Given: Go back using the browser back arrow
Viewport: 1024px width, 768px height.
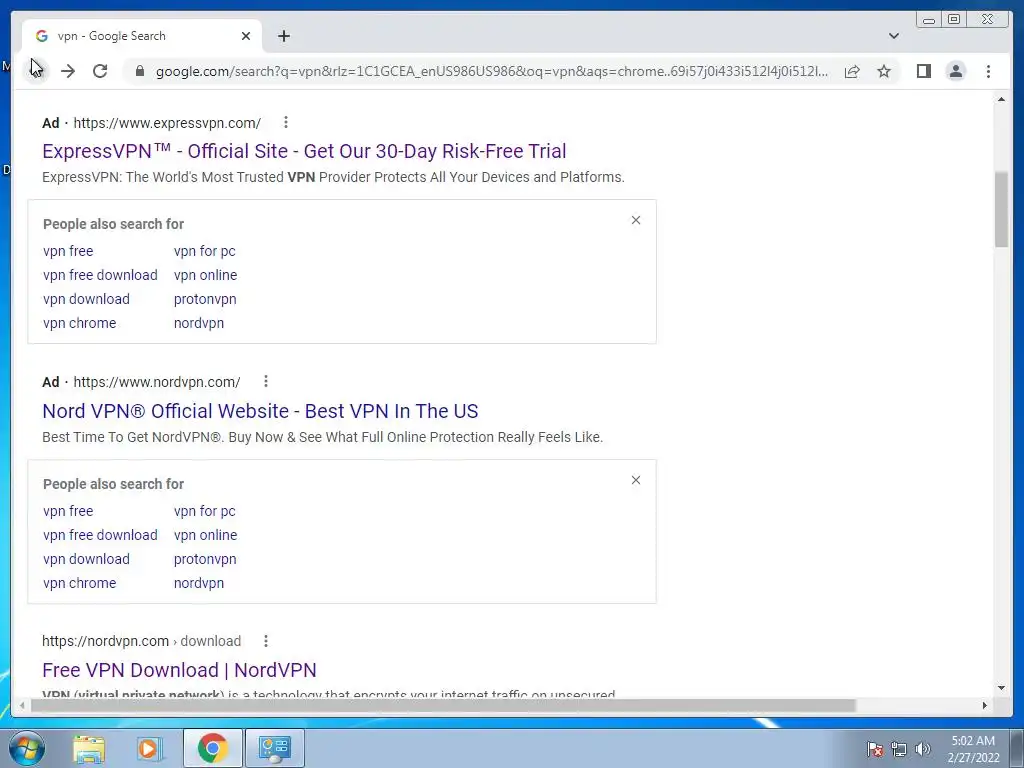Looking at the screenshot, I should point(37,71).
